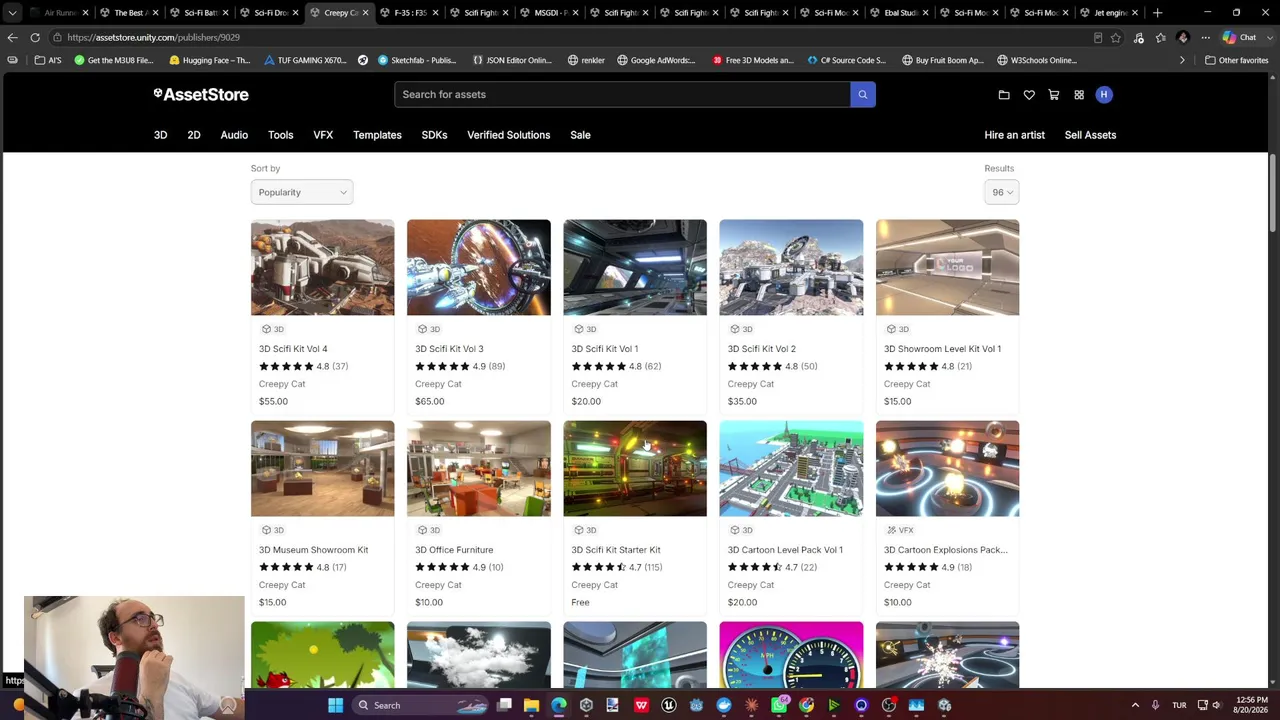Open the apps grid icon in header
Viewport: 1280px width, 720px height.
(x=1079, y=95)
